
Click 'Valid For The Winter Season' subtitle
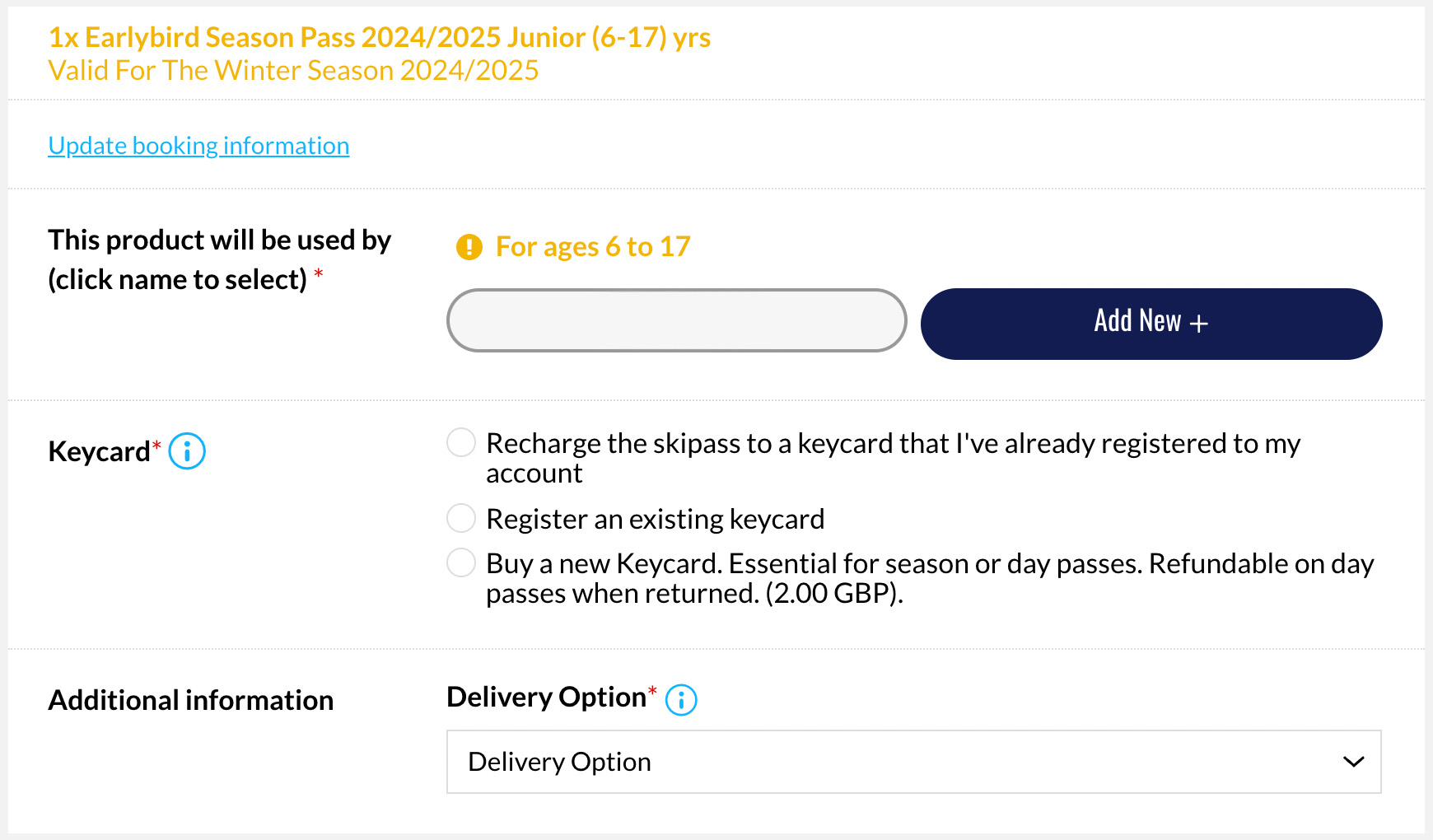point(293,71)
